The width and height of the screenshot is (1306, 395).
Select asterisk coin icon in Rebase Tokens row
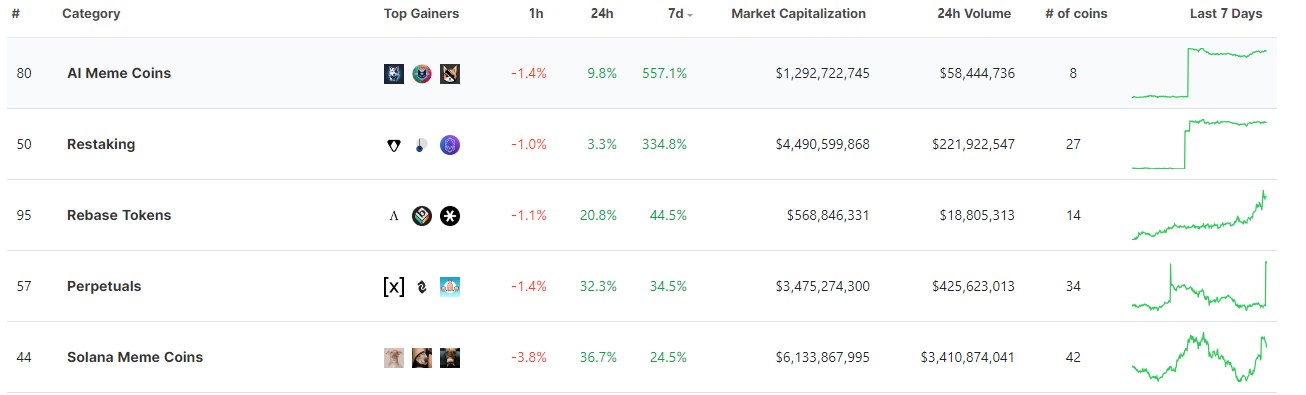pyautogui.click(x=450, y=216)
